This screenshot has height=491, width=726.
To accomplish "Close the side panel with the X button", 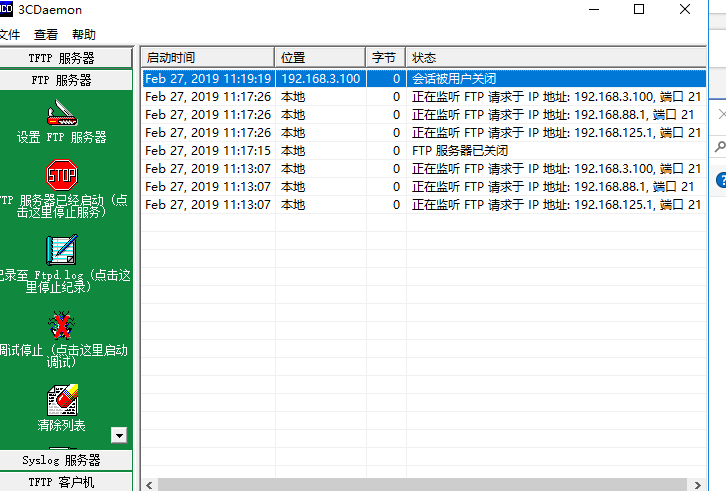I will [722, 114].
